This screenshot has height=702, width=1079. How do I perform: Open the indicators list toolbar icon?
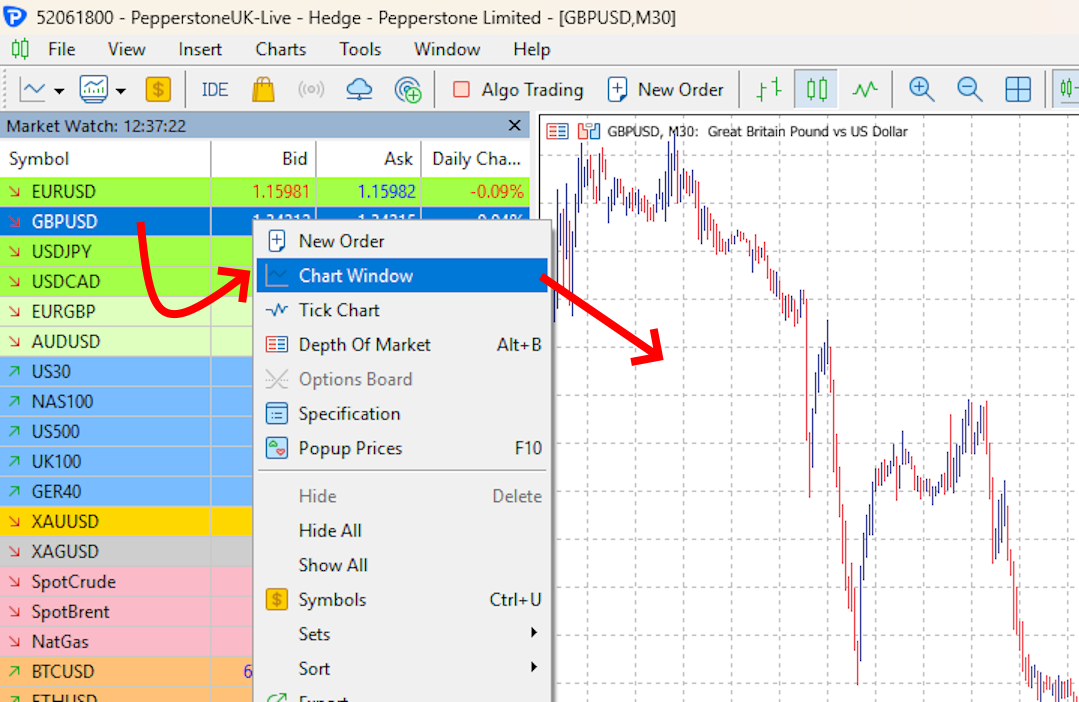tap(94, 89)
